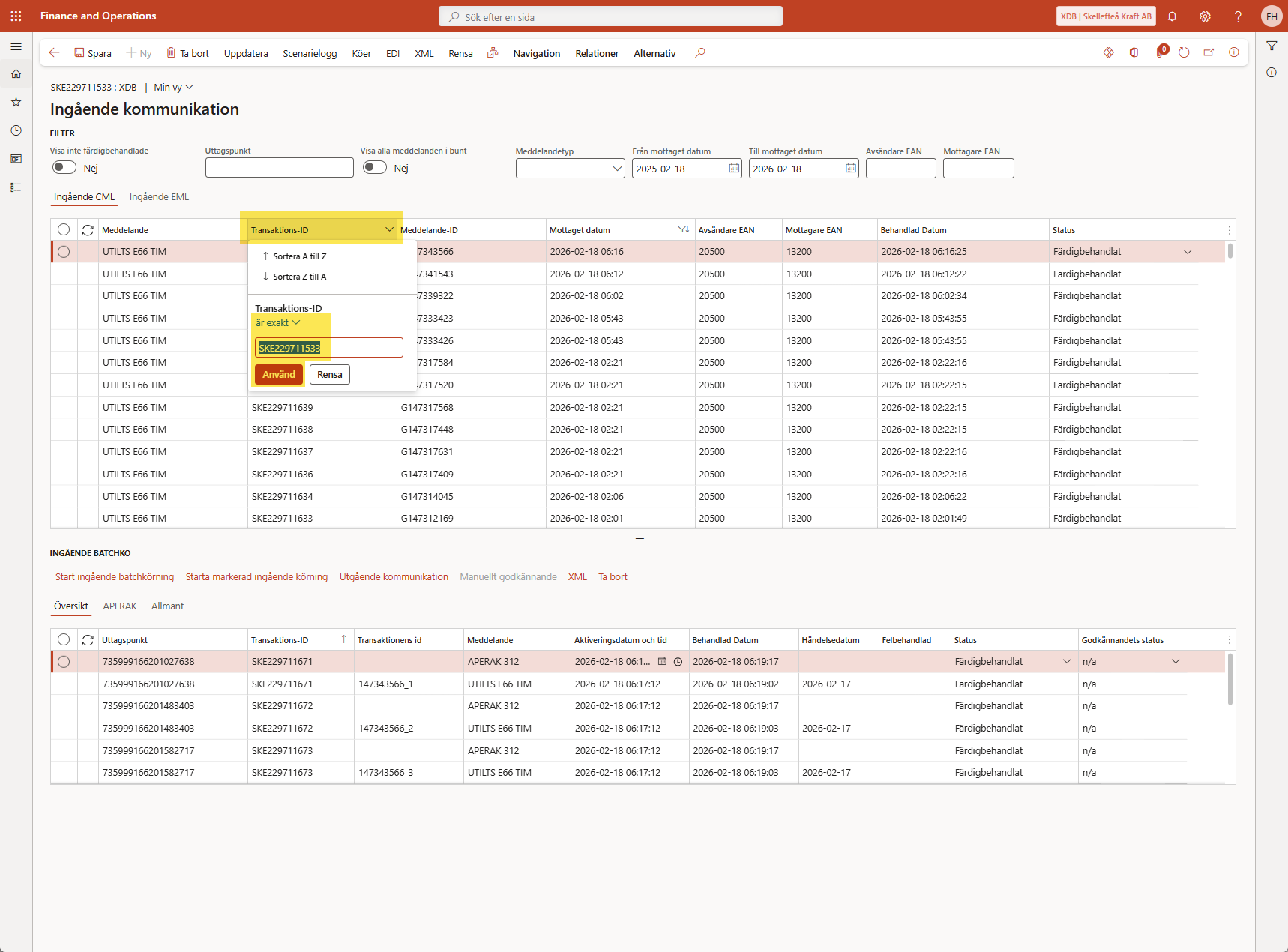The height and width of the screenshot is (952, 1288).
Task: Click Start ingående batchkörning link
Action: coord(115,577)
